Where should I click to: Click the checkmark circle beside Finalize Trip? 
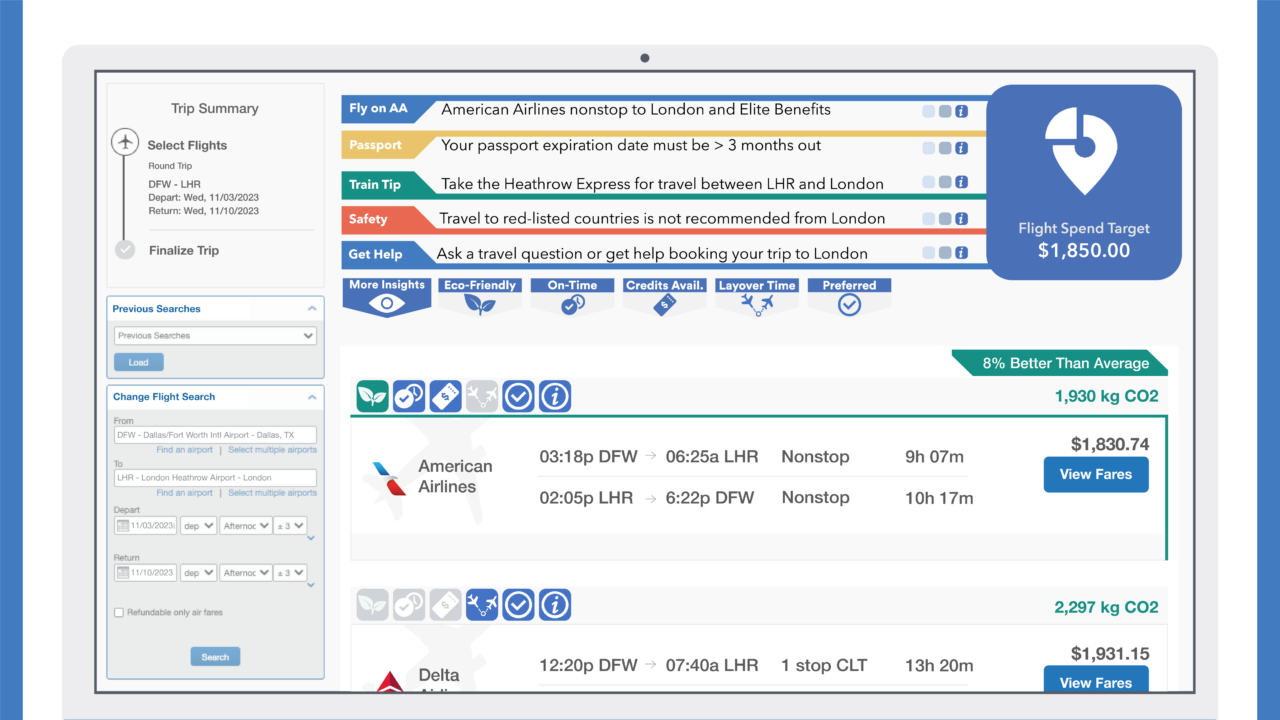tap(125, 250)
